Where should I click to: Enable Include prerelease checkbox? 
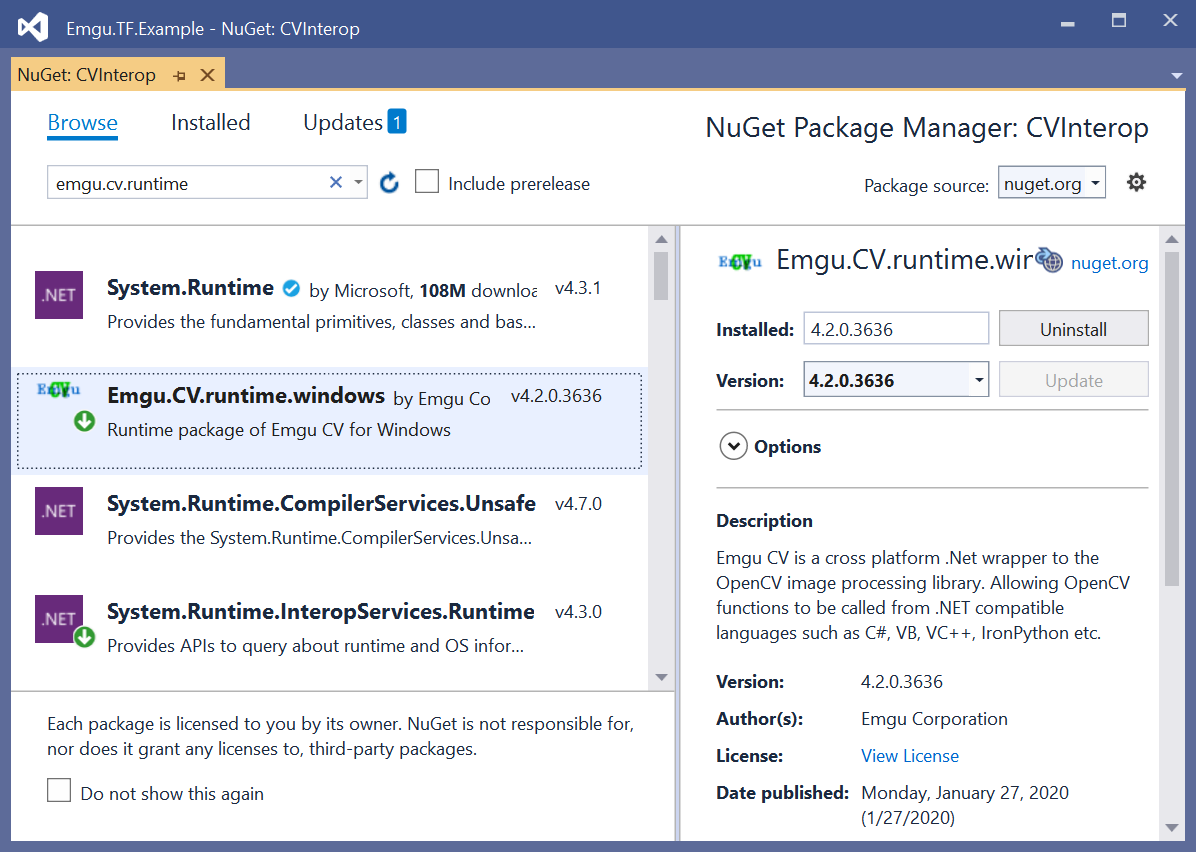click(x=426, y=182)
